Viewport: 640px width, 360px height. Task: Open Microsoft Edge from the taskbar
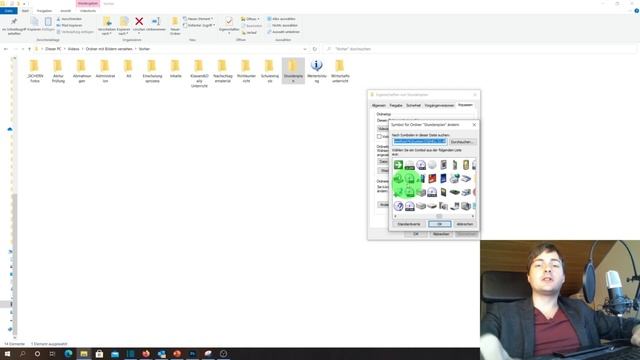tap(68, 354)
